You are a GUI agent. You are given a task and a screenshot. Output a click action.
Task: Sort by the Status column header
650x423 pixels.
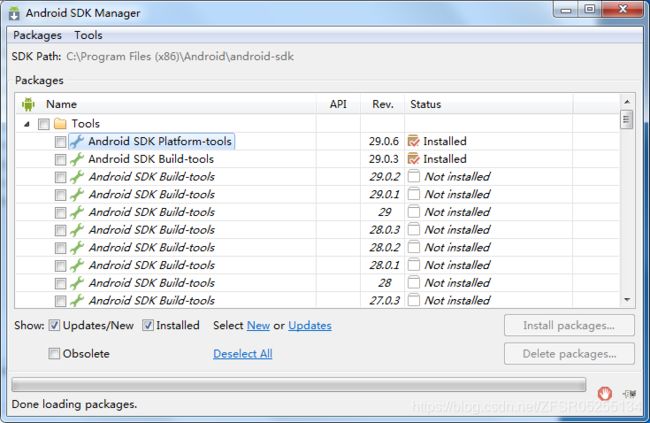pyautogui.click(x=489, y=104)
